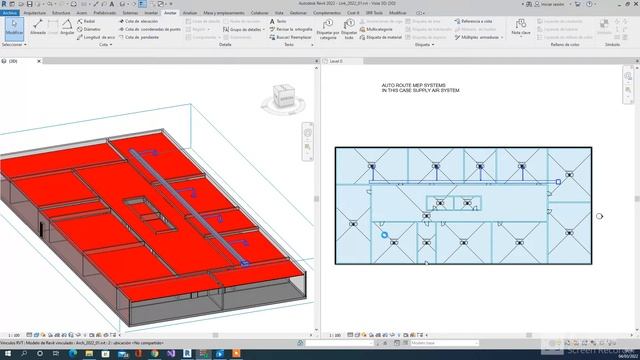Choose the Alineada dimension tool

(x=38, y=27)
